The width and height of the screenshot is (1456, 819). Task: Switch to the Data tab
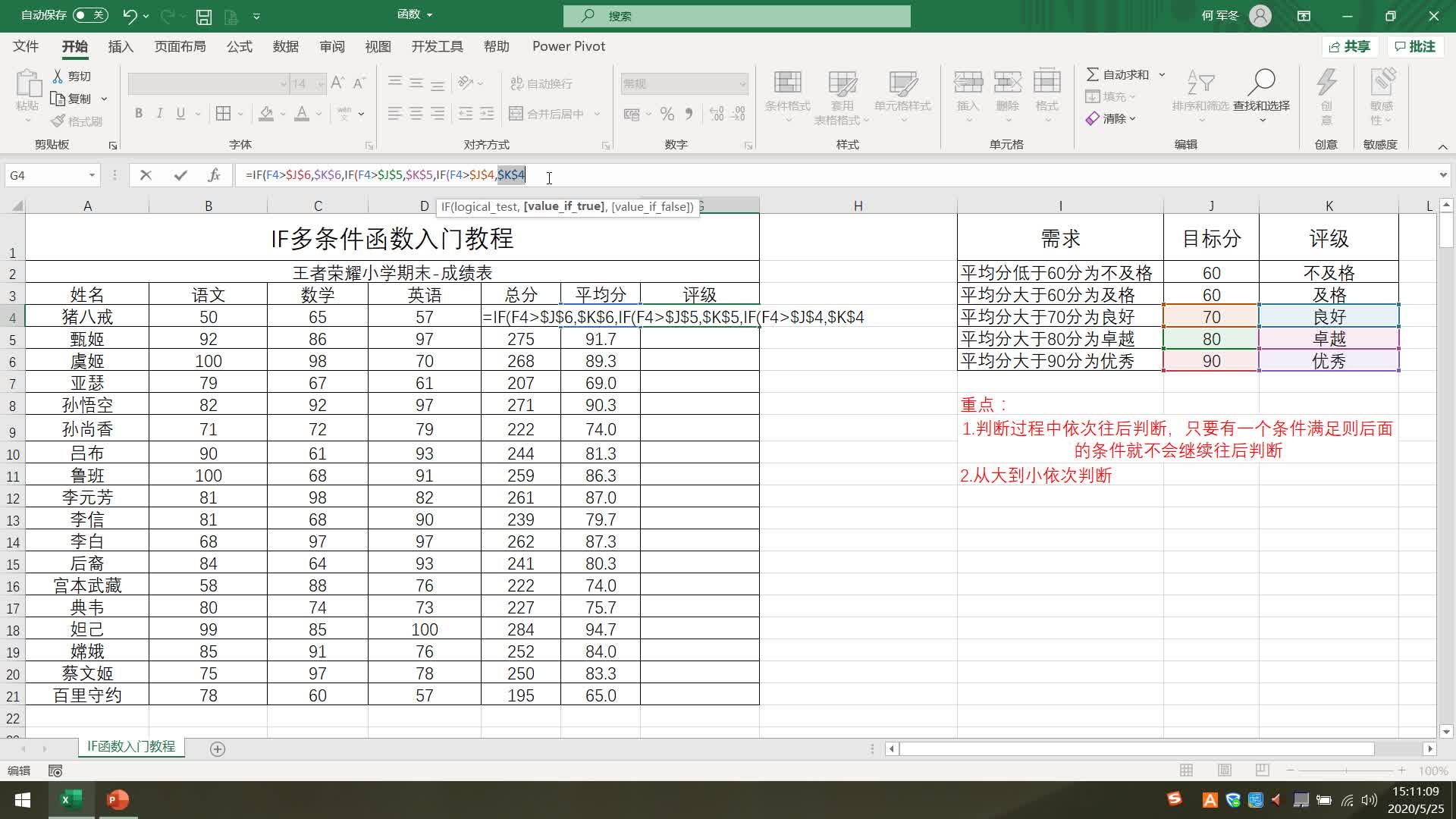[x=285, y=46]
